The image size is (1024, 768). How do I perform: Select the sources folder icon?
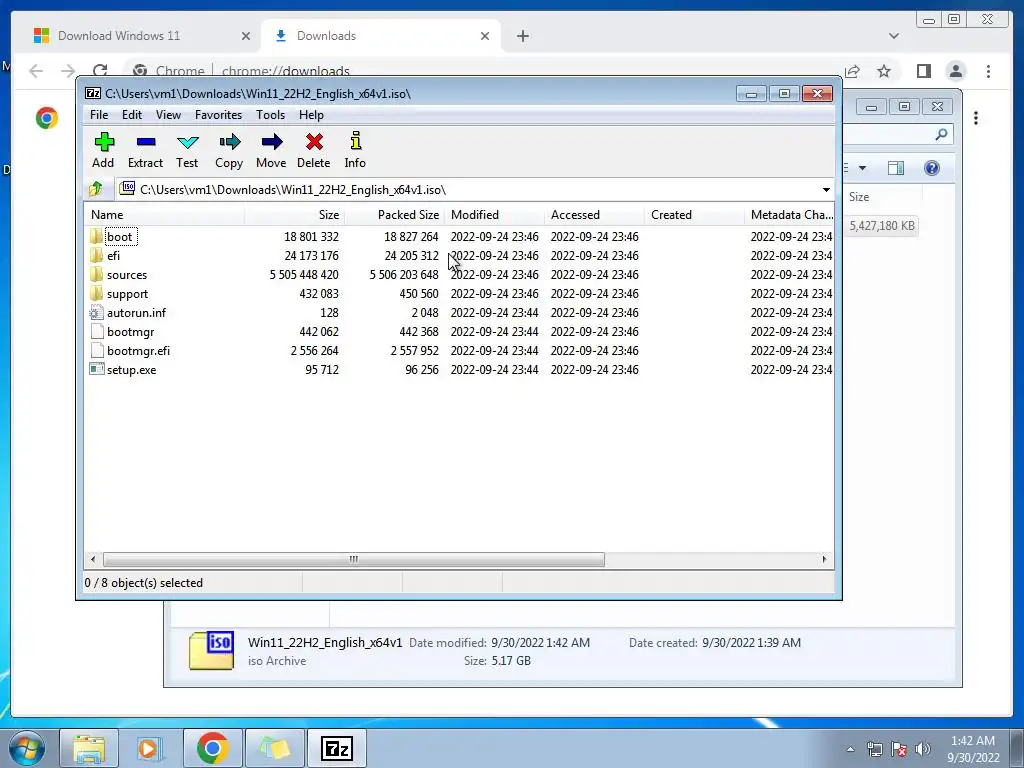point(97,274)
